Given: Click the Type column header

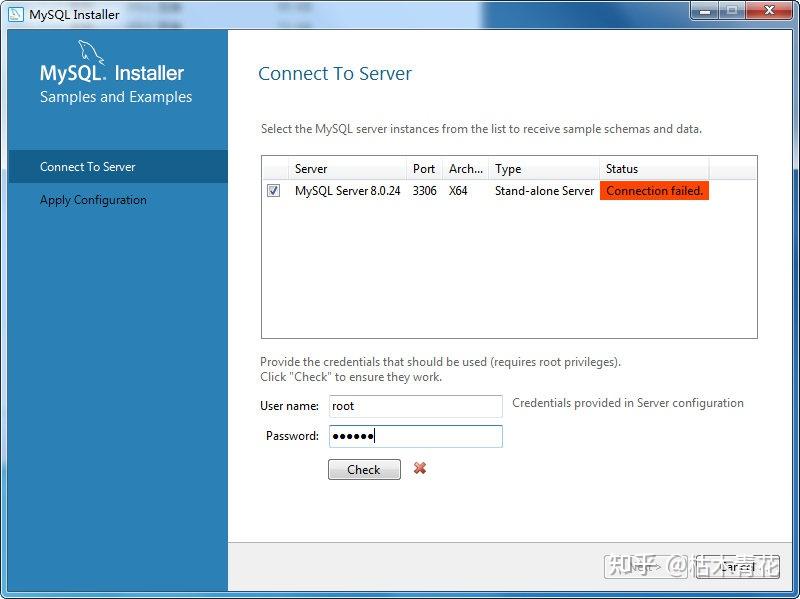Looking at the screenshot, I should (x=544, y=168).
